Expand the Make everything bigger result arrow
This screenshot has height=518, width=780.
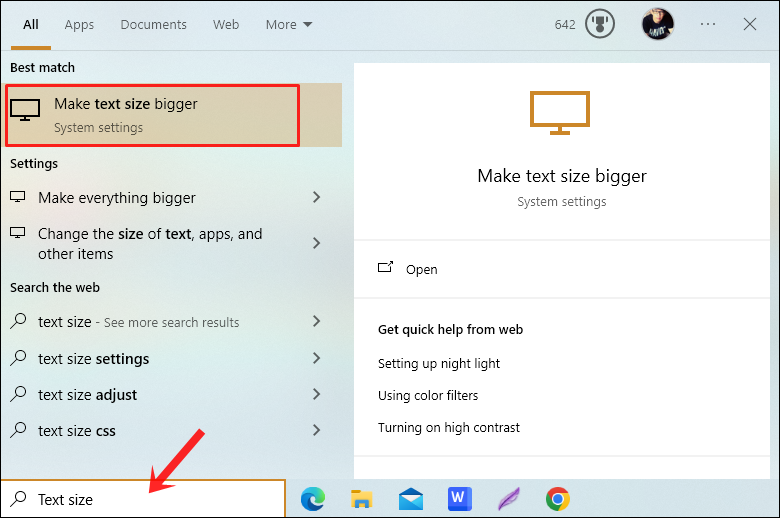(316, 197)
